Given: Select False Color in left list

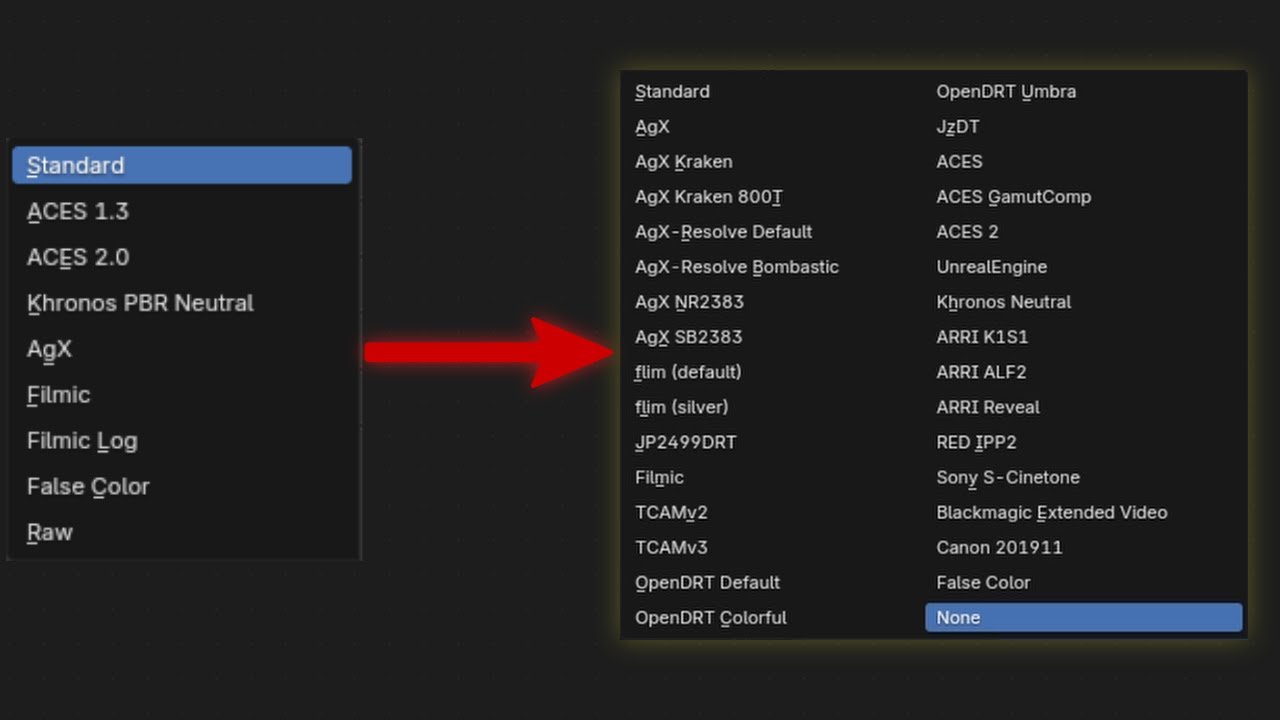Looking at the screenshot, I should pos(88,486).
